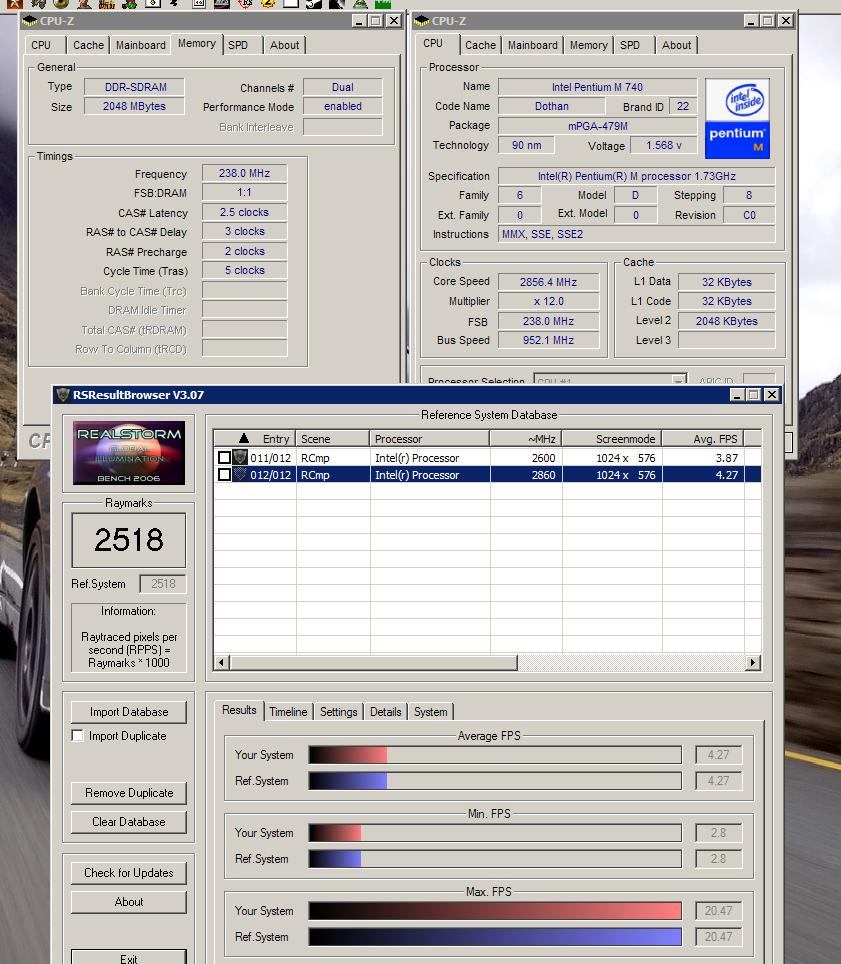Screen dimensions: 841x964
Task: Switch to Memory tab in right CPU-Z window
Action: coord(588,45)
